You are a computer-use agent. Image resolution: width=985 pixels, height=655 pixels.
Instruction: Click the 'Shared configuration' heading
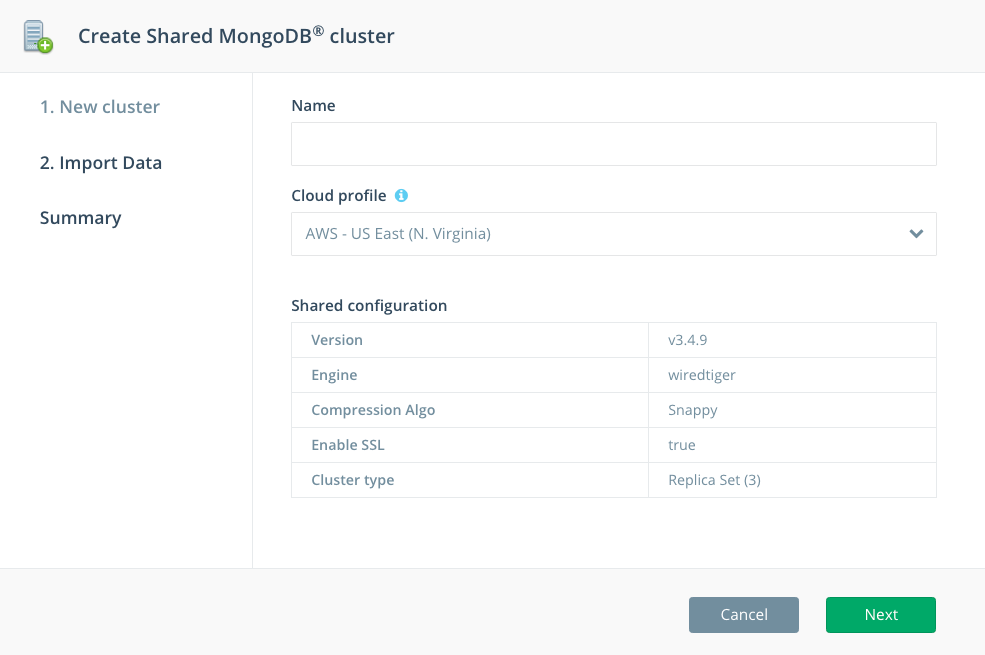click(x=369, y=306)
